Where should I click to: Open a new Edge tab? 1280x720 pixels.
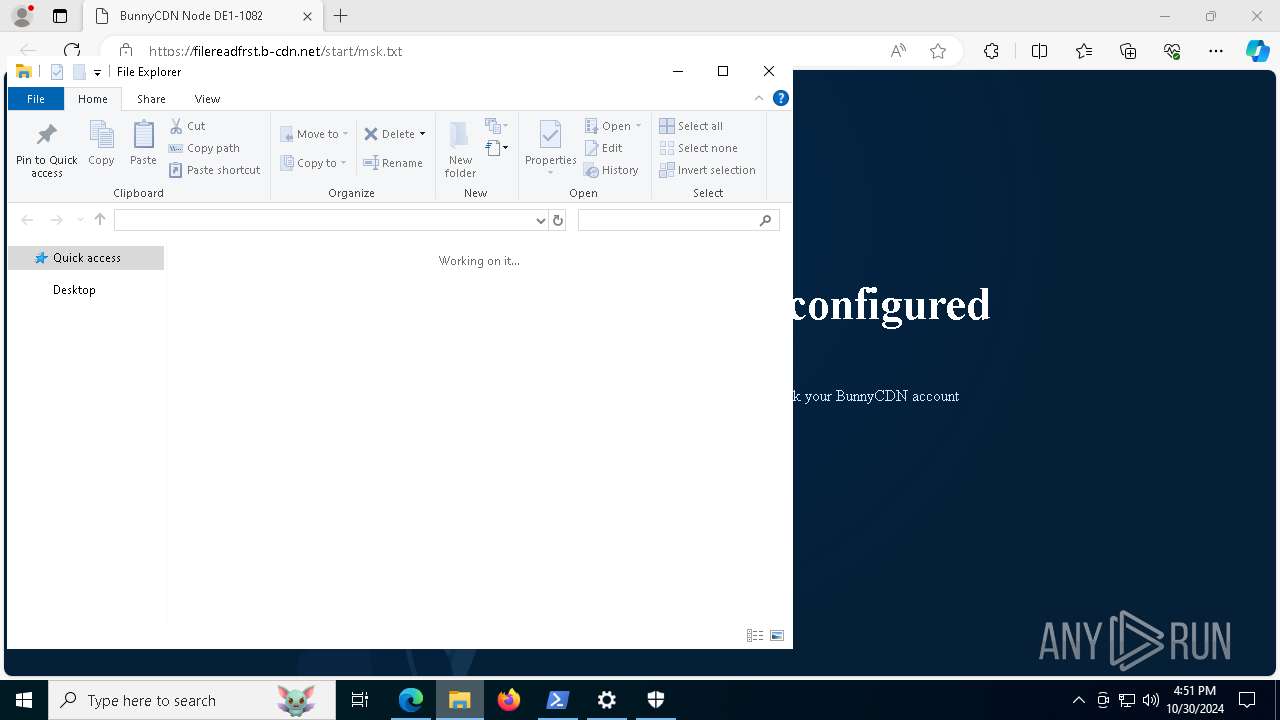341,16
